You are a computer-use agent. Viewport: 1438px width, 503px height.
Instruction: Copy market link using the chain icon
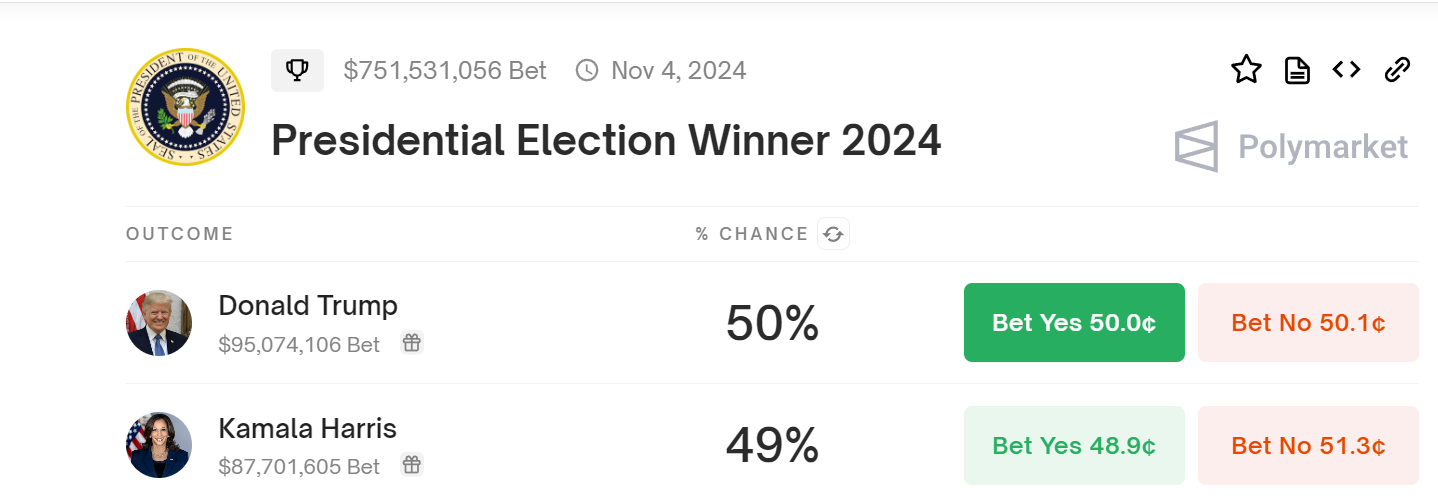[1397, 70]
